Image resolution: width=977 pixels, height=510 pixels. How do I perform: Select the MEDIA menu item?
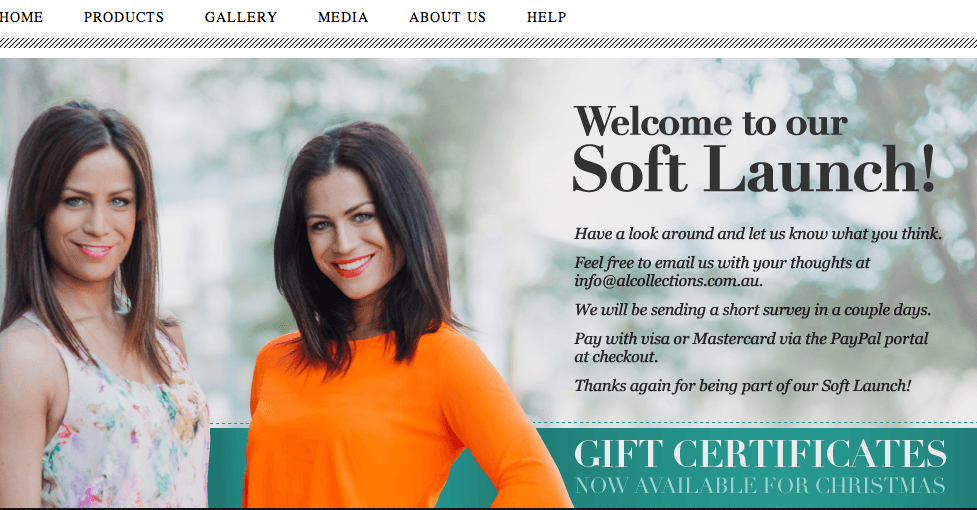pos(343,17)
